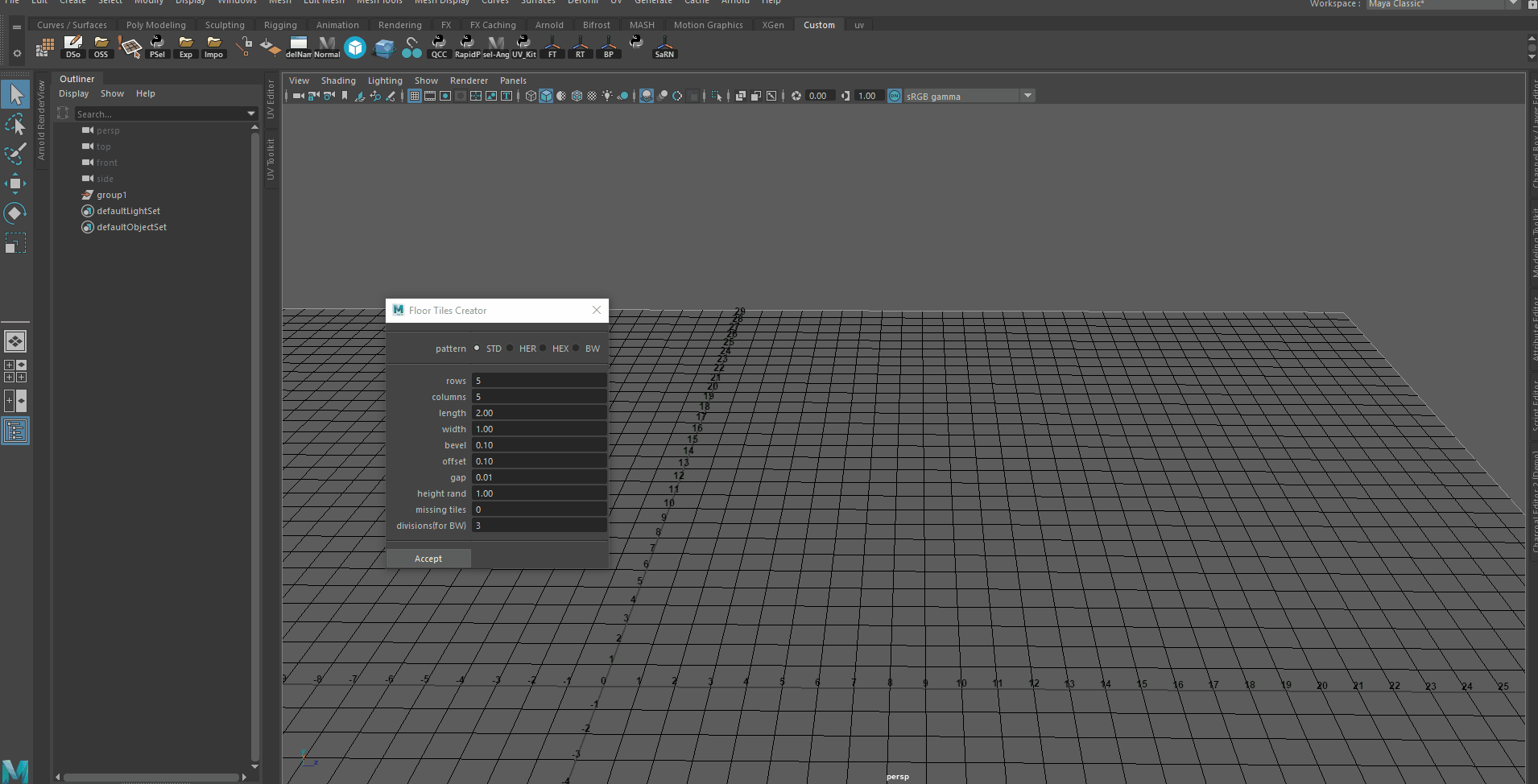
Task: Open the Shading viewport menu
Action: click(338, 80)
